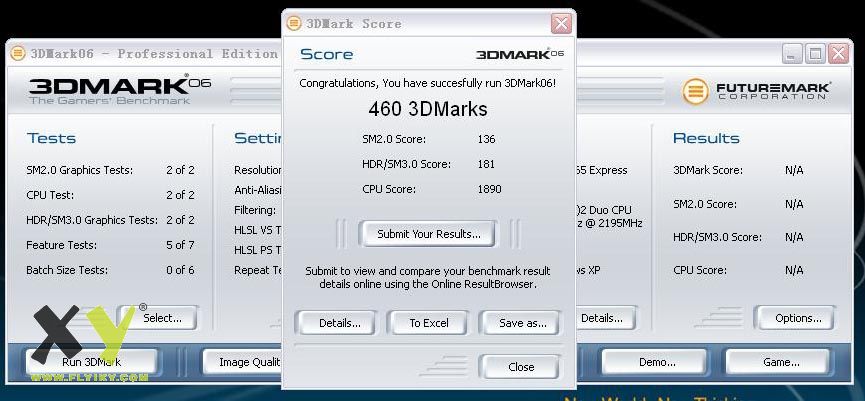Click the Results 'CPU Score:' N/A value
The height and width of the screenshot is (401, 865).
(794, 270)
